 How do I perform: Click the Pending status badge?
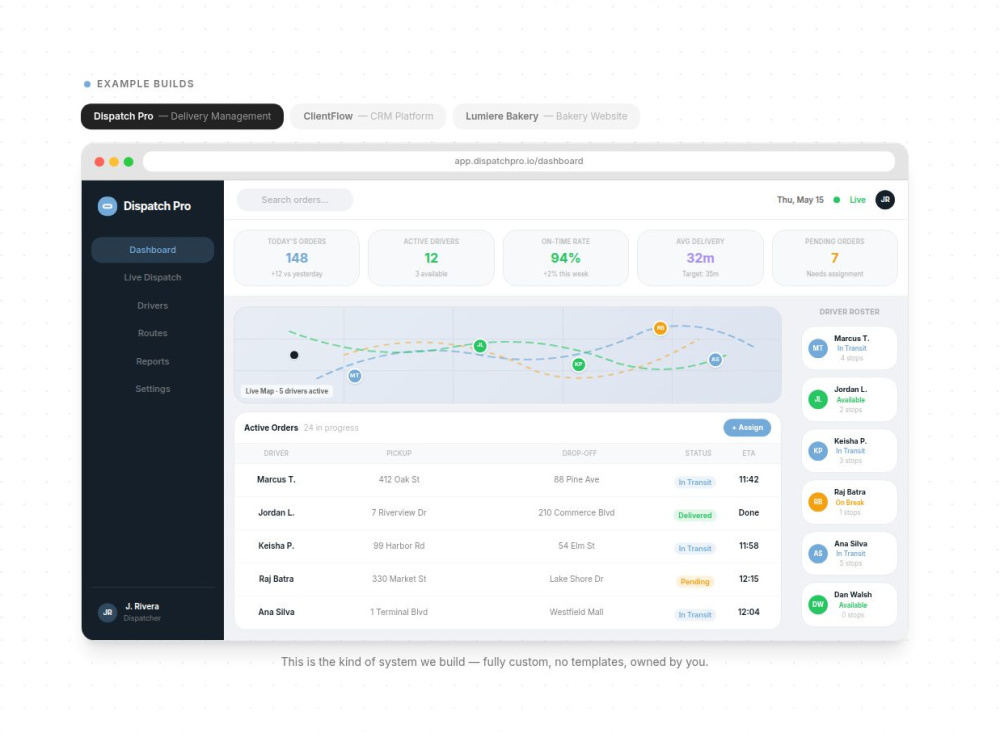click(x=695, y=582)
